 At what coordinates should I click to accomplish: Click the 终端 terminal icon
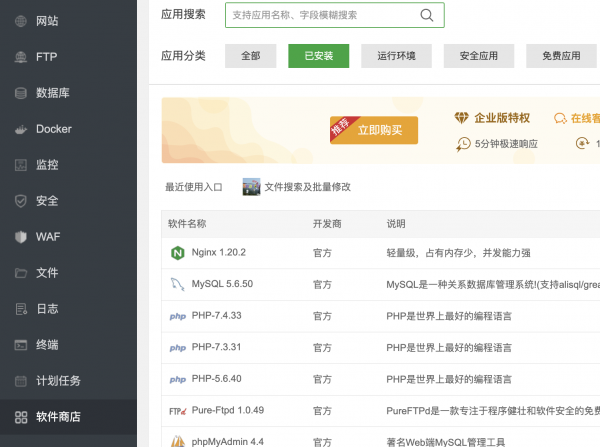(21, 345)
